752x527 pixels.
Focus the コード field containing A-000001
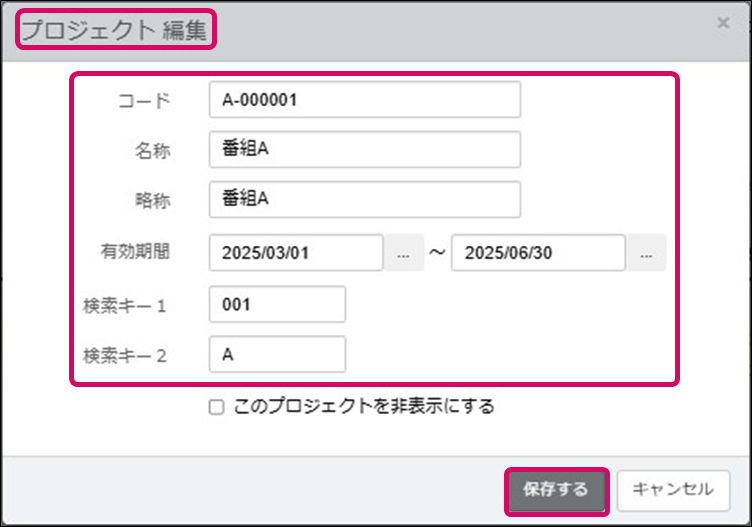[x=365, y=100]
